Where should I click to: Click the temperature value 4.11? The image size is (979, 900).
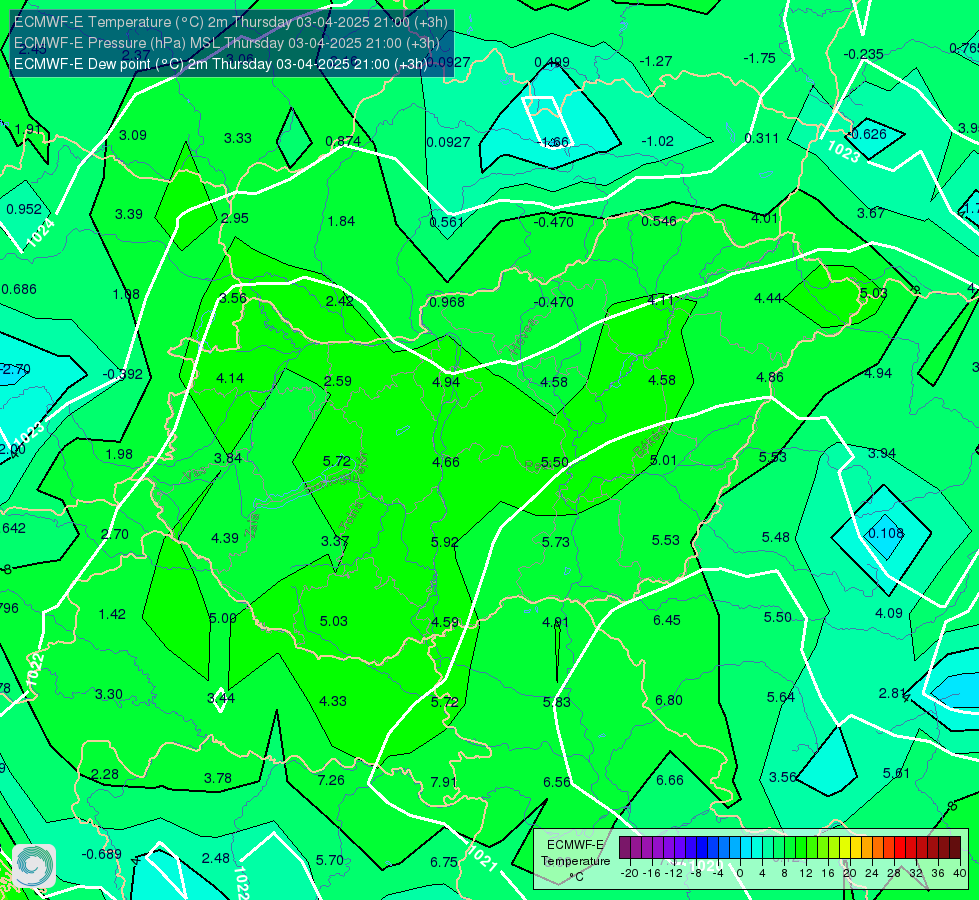coord(661,300)
